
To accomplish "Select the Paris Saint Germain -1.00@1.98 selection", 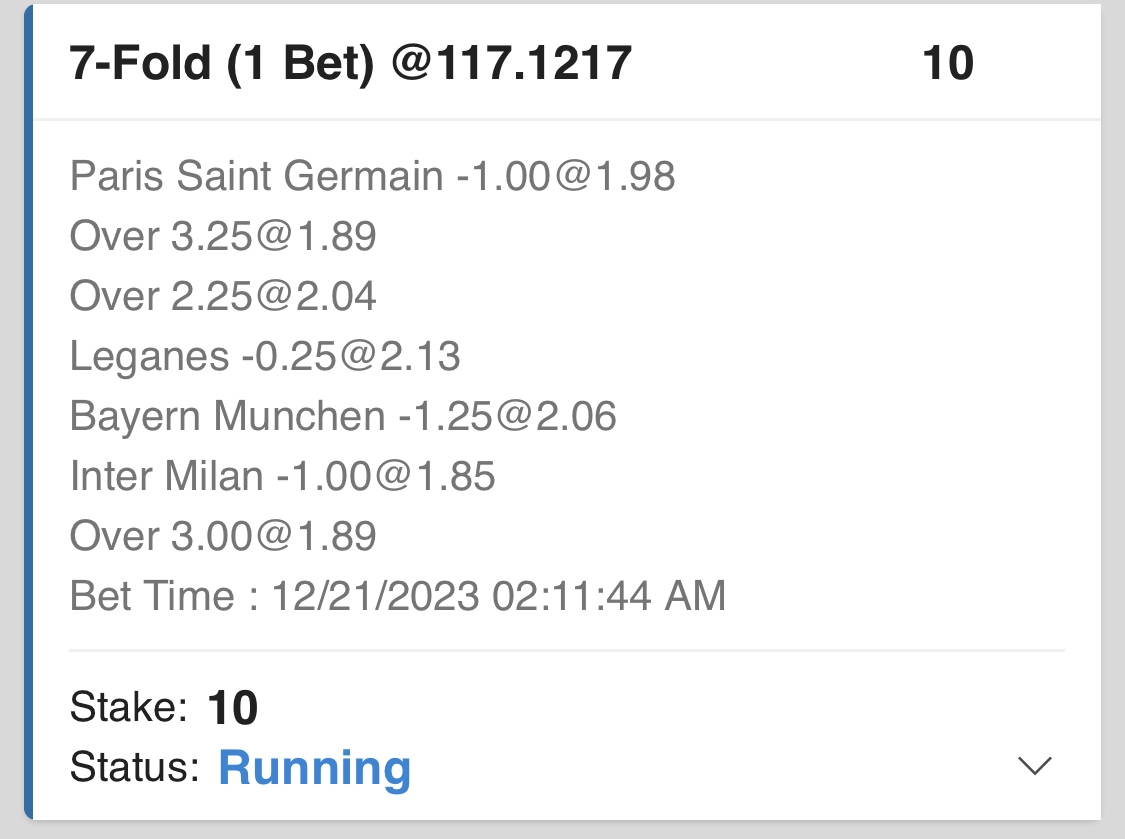I will point(372,177).
